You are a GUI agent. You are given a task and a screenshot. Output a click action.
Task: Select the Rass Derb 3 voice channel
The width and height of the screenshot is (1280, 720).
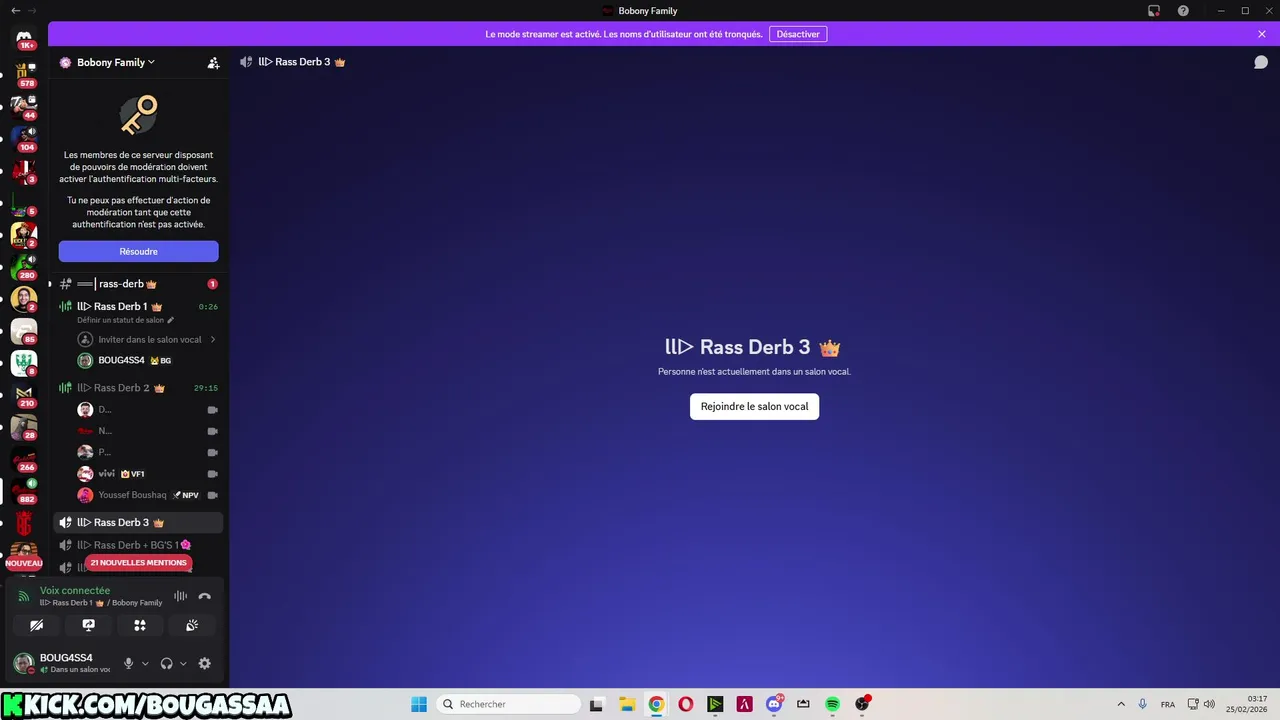pos(138,522)
